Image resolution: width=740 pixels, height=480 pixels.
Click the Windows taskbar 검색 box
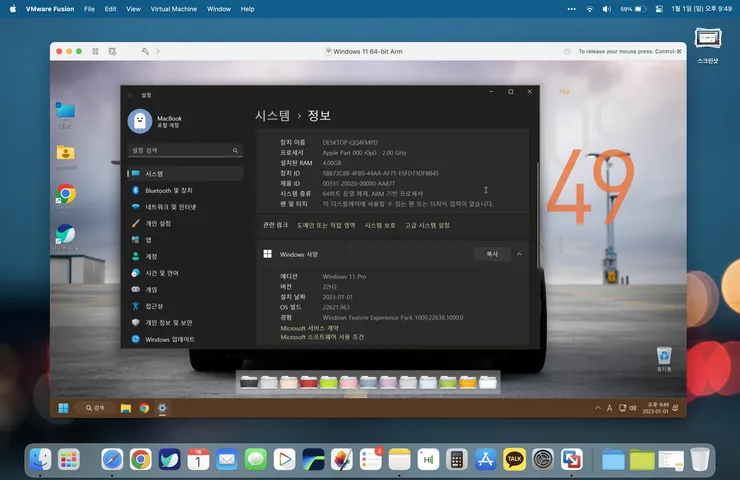pos(95,408)
